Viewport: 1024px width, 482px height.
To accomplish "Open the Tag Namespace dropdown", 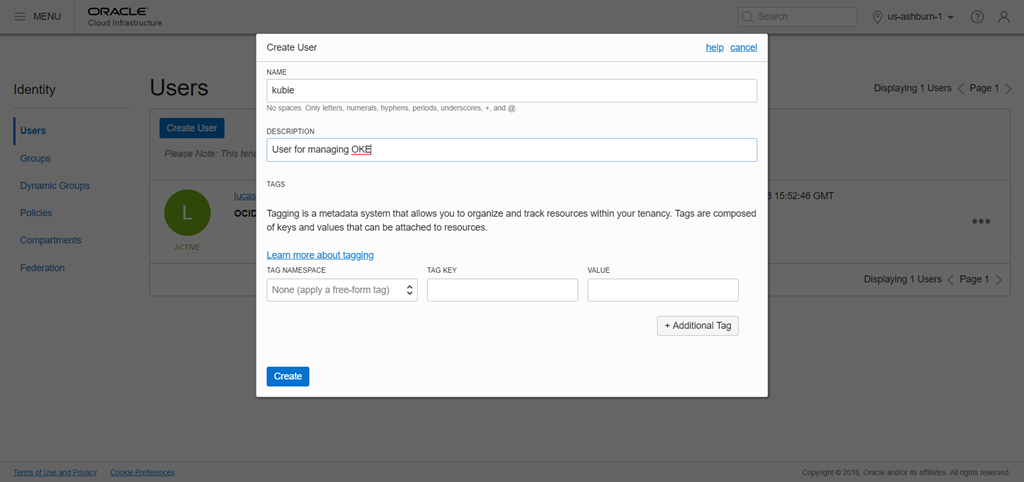I will 341,290.
